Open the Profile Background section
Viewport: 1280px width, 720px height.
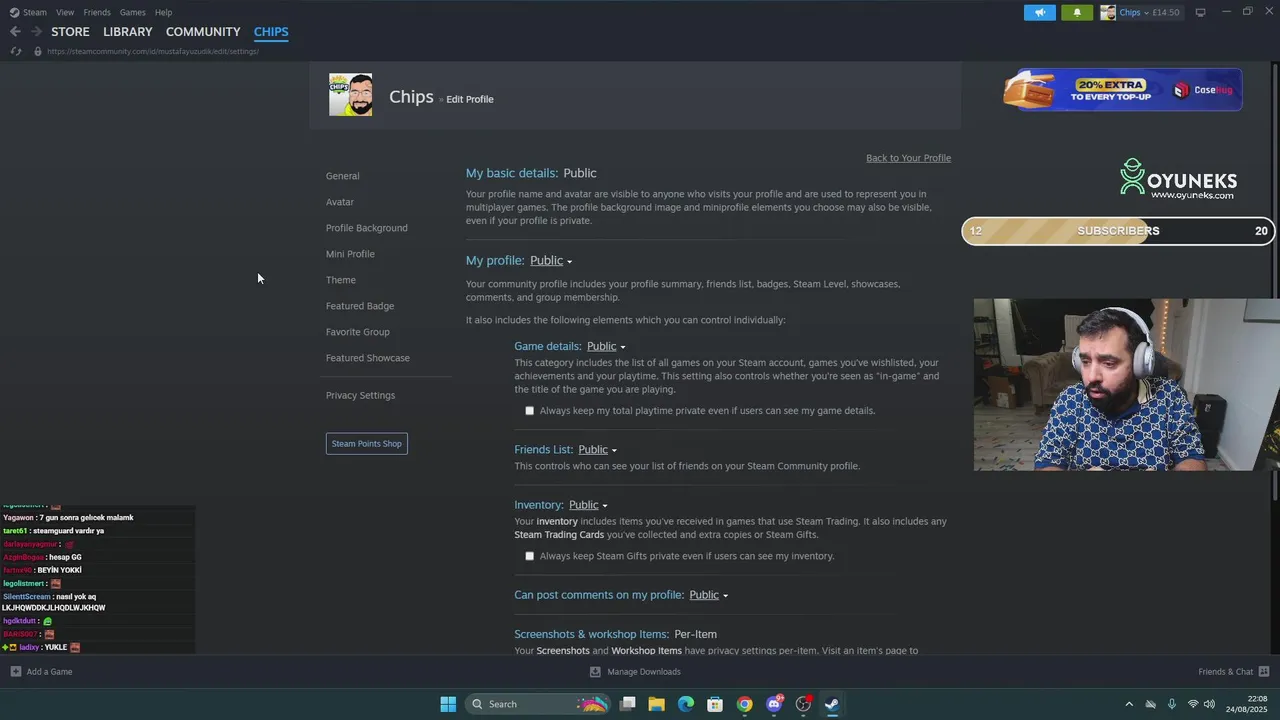click(367, 228)
